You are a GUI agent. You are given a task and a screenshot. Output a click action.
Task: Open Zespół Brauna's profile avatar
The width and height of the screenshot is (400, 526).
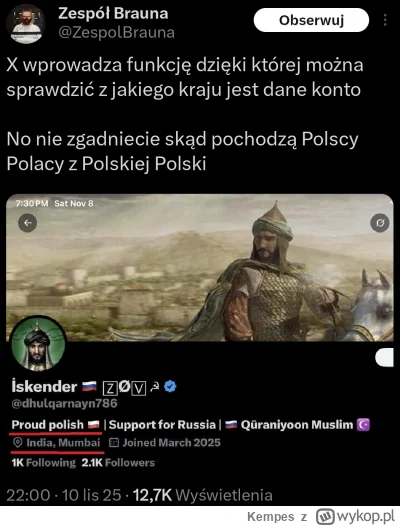[x=26, y=24]
